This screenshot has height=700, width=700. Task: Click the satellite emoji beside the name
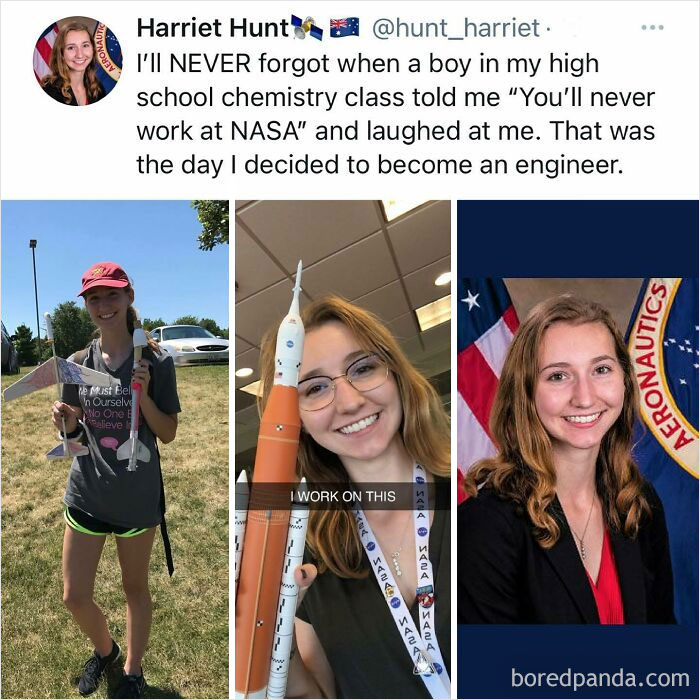tap(307, 27)
